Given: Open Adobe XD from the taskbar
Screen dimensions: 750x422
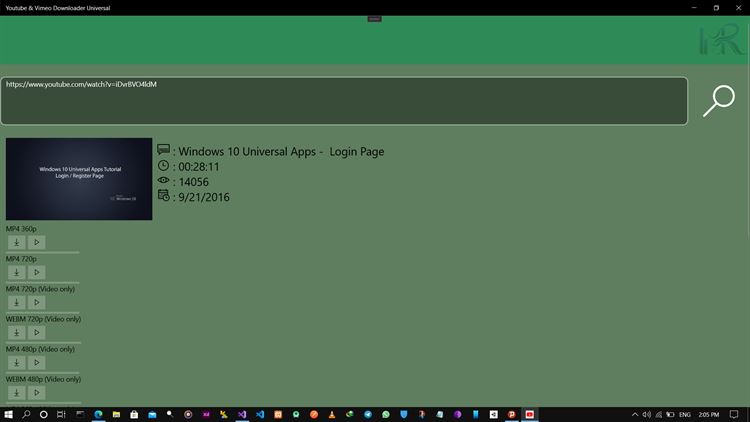Looking at the screenshot, I should pyautogui.click(x=206, y=414).
